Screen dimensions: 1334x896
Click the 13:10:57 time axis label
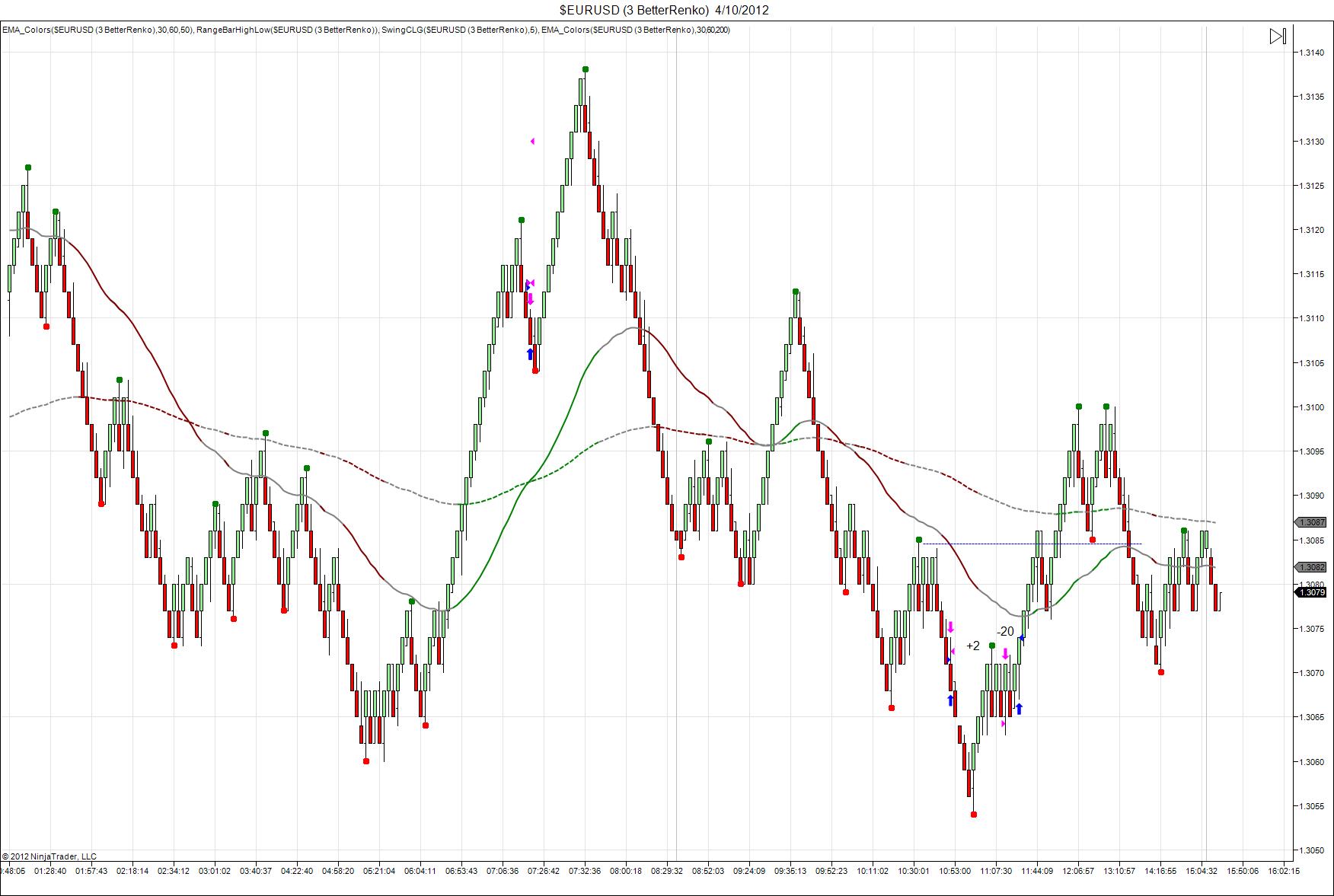click(1119, 871)
